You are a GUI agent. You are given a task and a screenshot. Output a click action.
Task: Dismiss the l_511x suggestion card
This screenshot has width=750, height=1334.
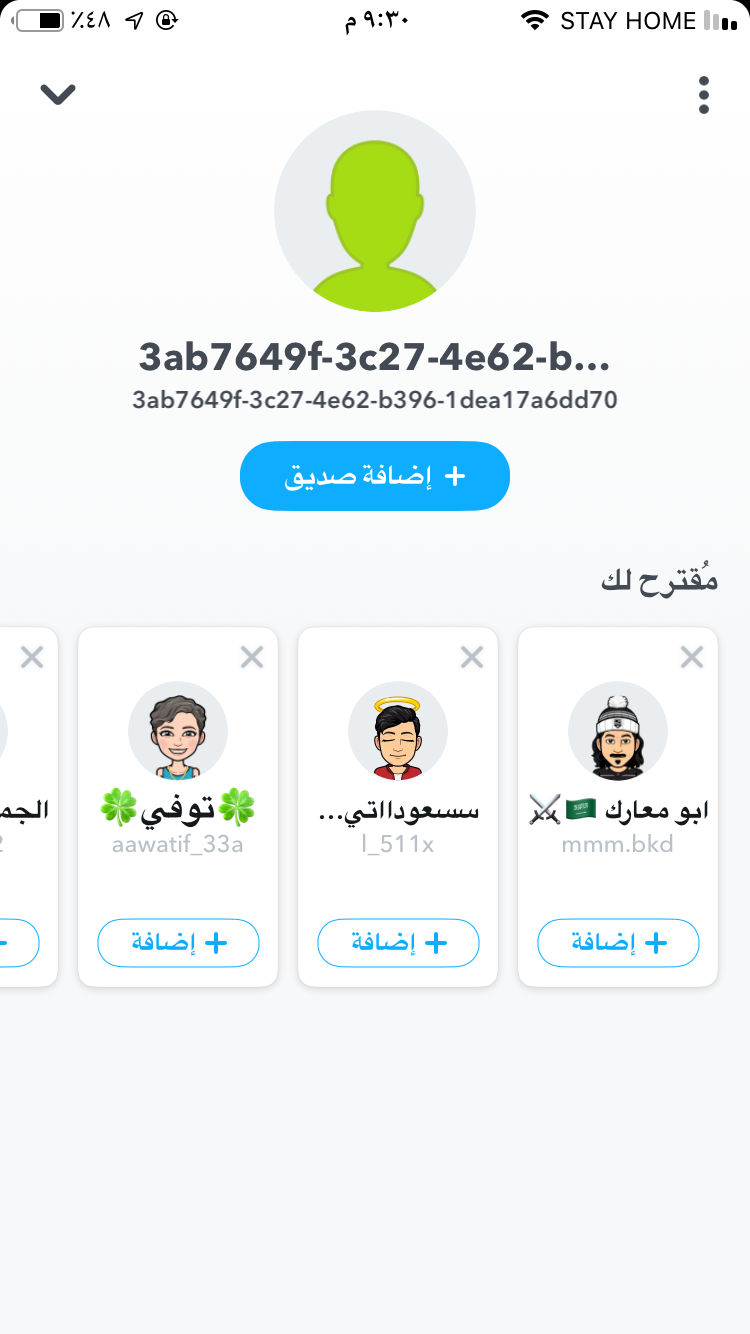coord(472,657)
